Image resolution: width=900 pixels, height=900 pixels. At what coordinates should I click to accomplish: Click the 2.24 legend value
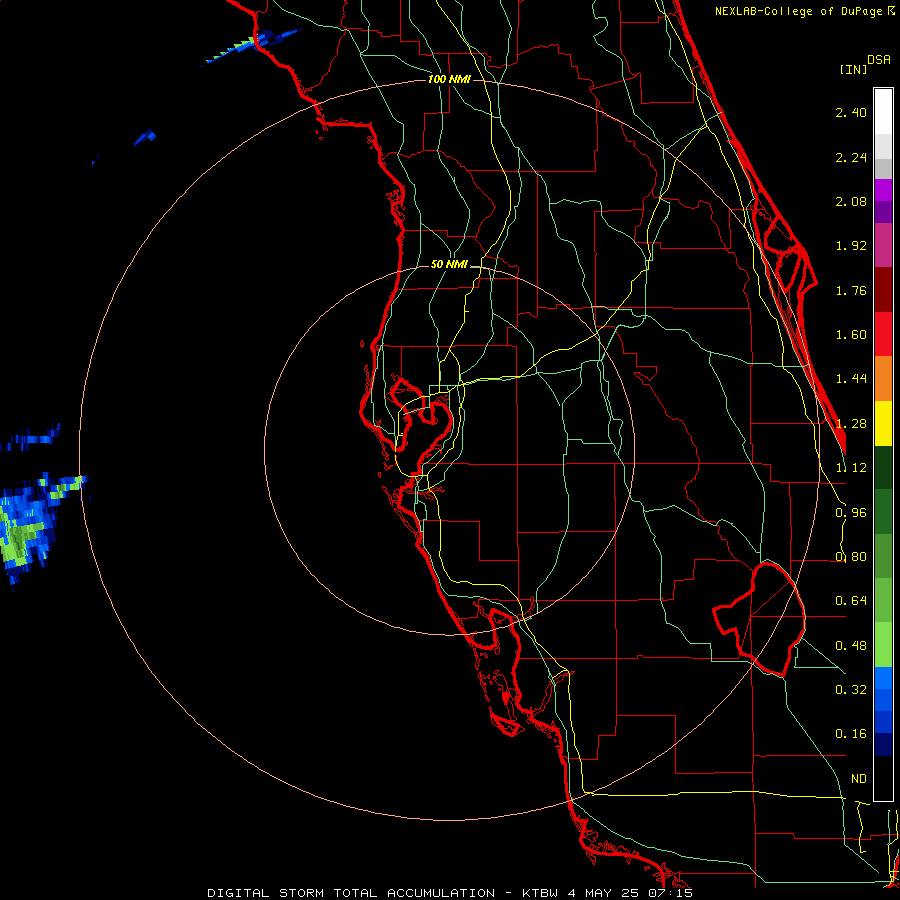(851, 157)
